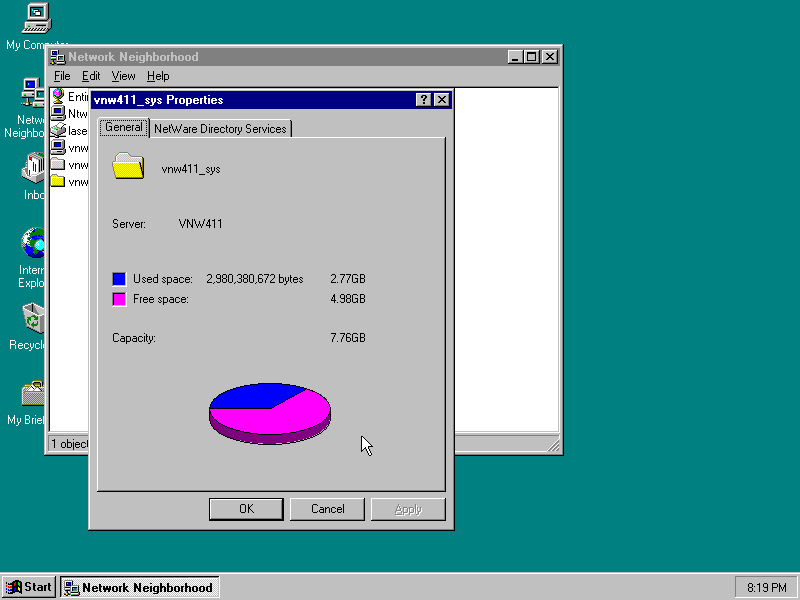Click the Network Neighborhood window resize grip
Image resolution: width=800 pixels, height=600 pixels.
point(553,445)
